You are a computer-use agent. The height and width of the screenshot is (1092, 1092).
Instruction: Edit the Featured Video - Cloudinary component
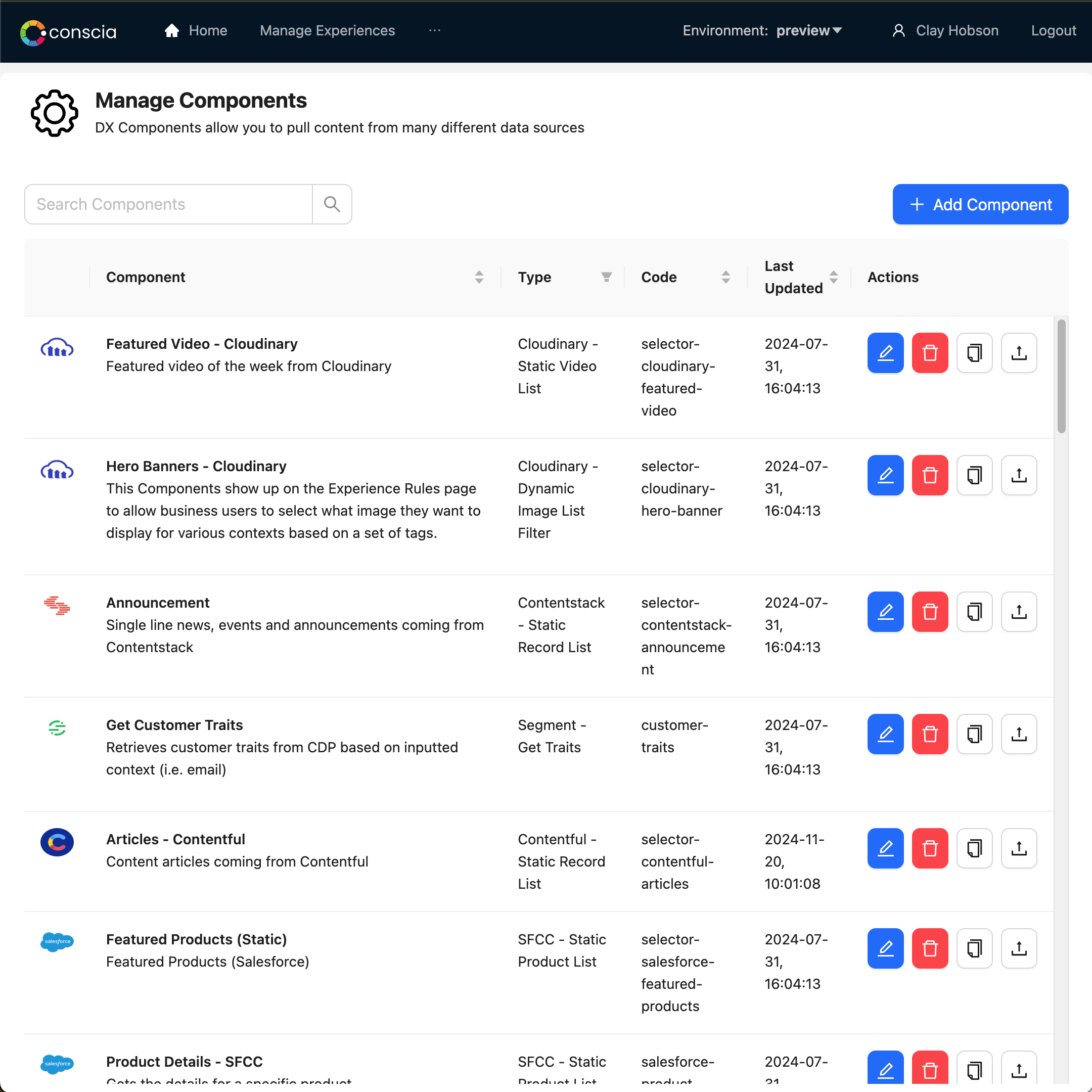[885, 353]
